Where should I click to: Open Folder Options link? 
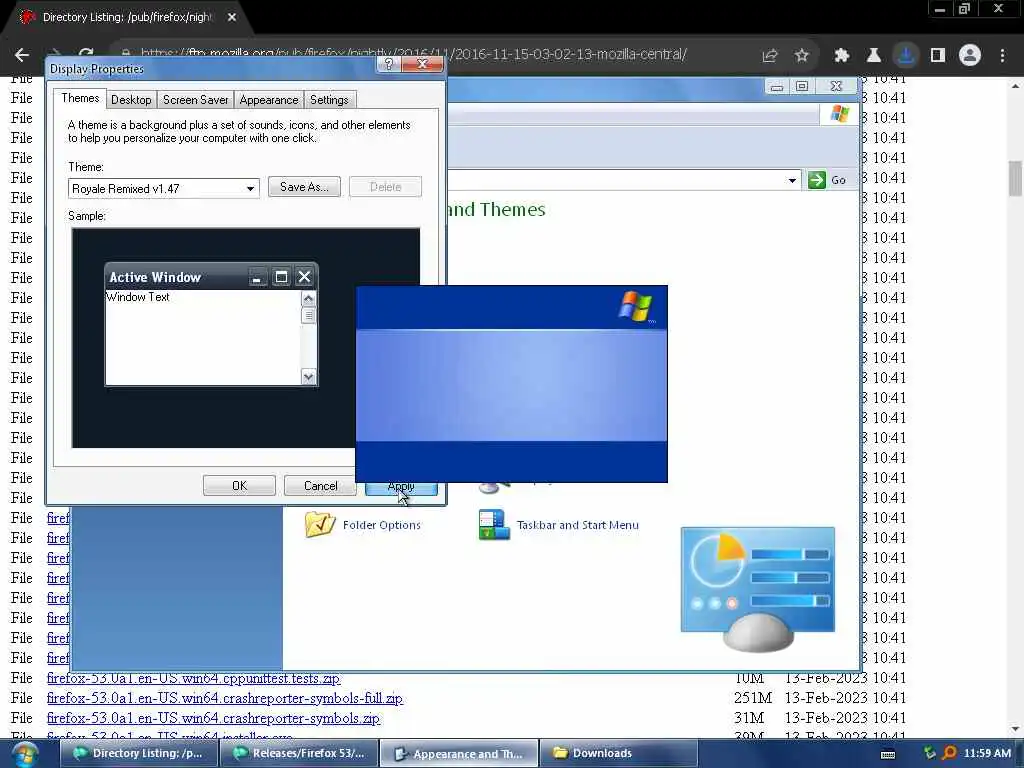pos(381,525)
